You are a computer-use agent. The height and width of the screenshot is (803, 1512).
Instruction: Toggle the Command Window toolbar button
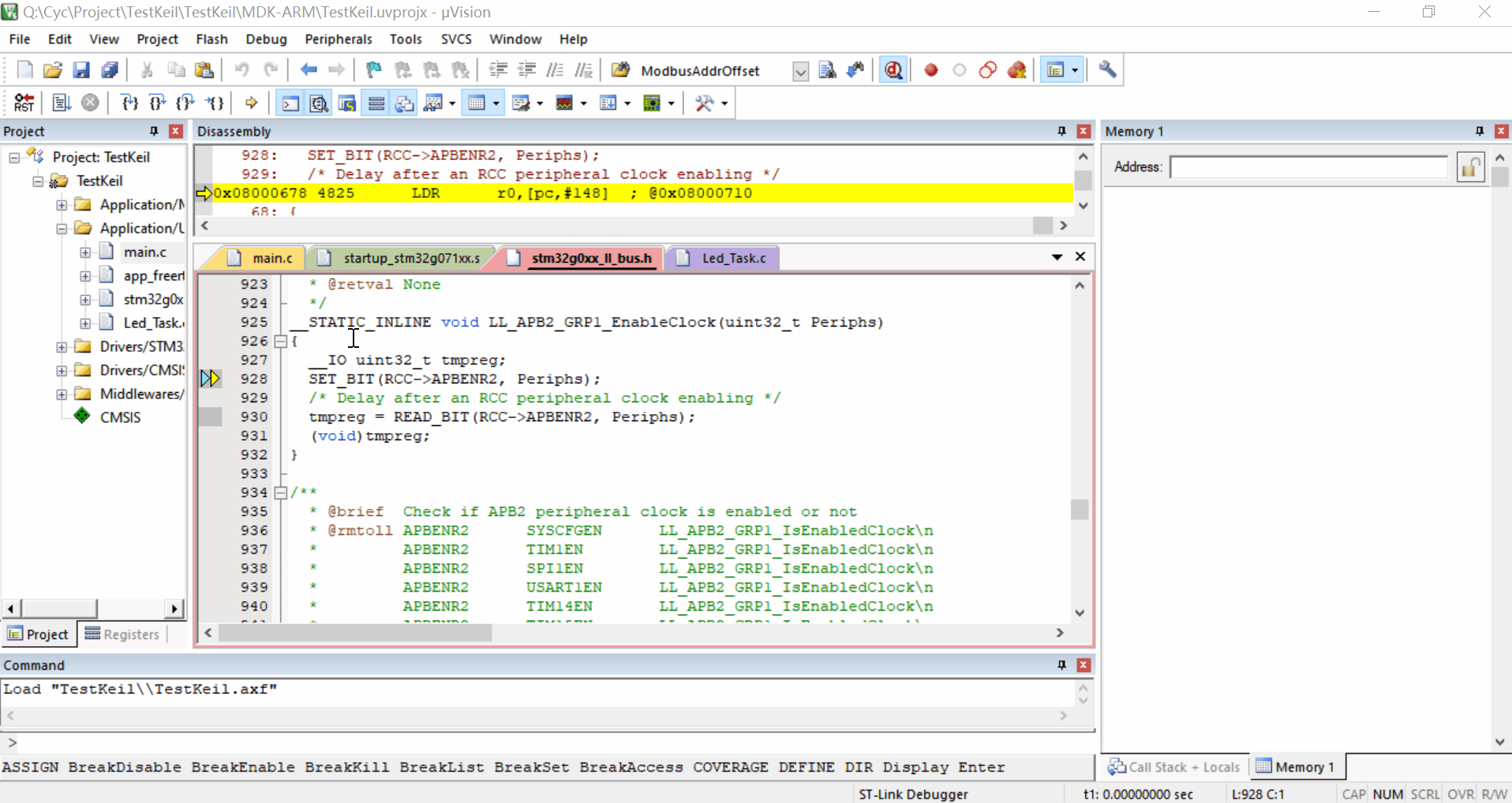[x=290, y=103]
